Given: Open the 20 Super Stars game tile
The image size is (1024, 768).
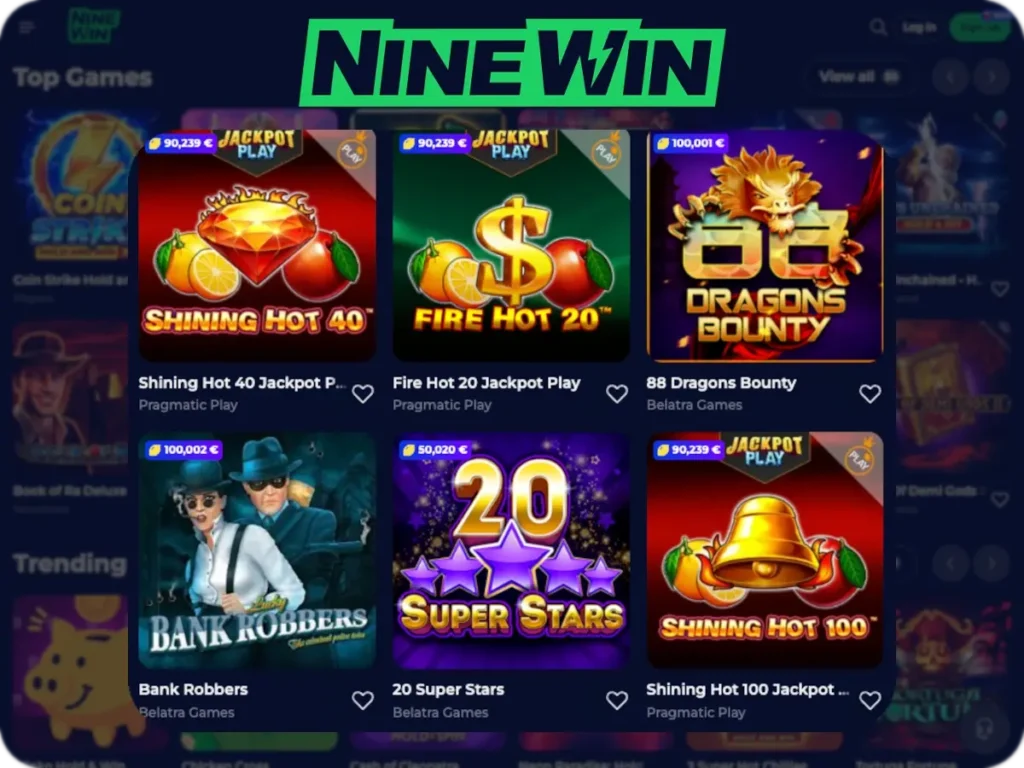Looking at the screenshot, I should (511, 551).
